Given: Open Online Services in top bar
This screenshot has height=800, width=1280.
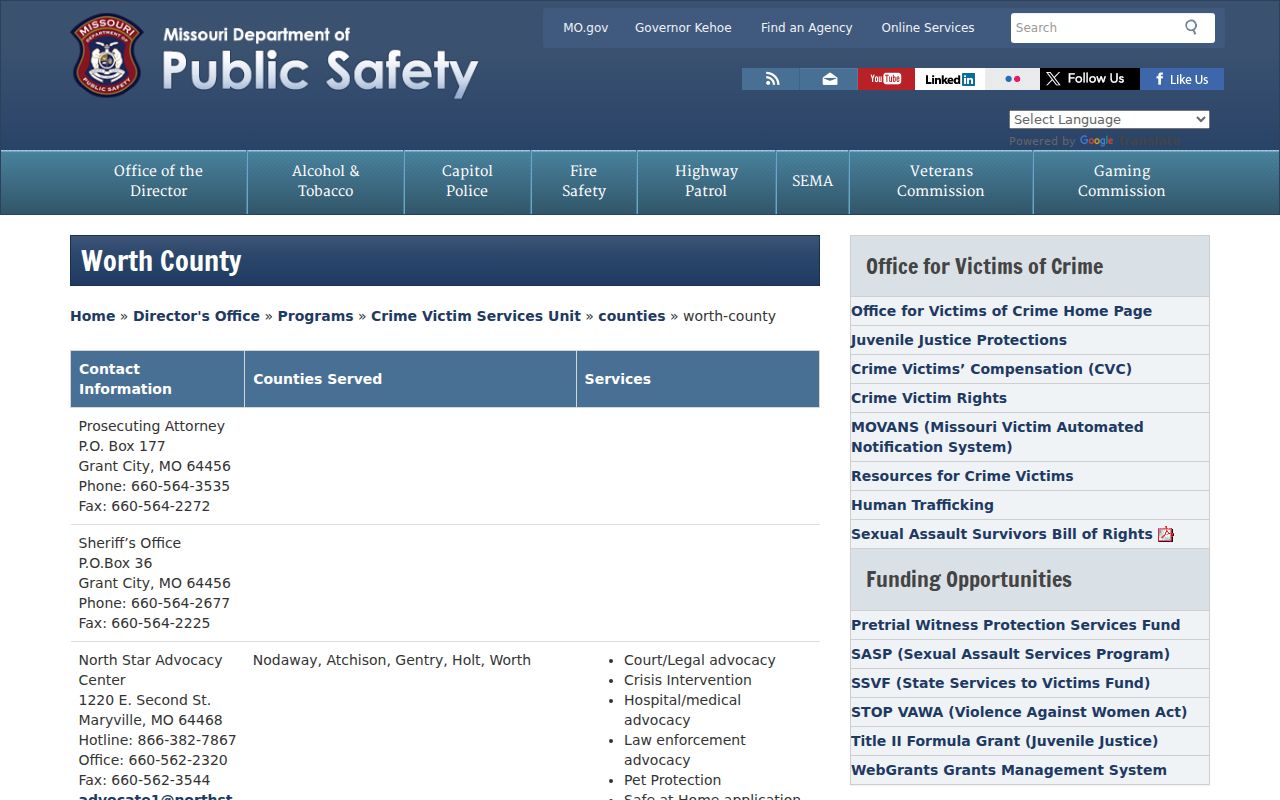Looking at the screenshot, I should 928,28.
